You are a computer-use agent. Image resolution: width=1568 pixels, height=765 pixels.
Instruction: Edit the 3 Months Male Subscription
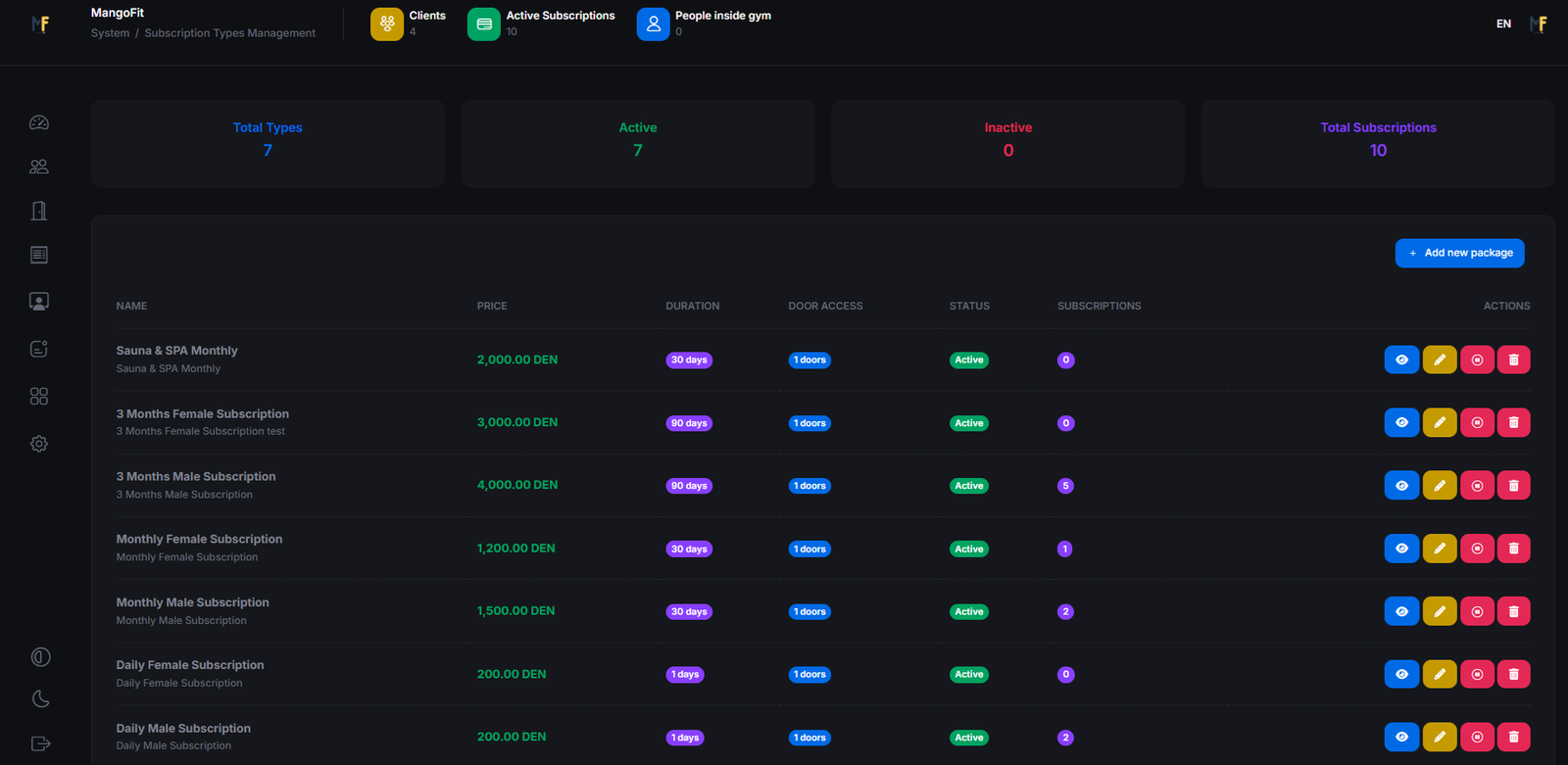click(1440, 485)
